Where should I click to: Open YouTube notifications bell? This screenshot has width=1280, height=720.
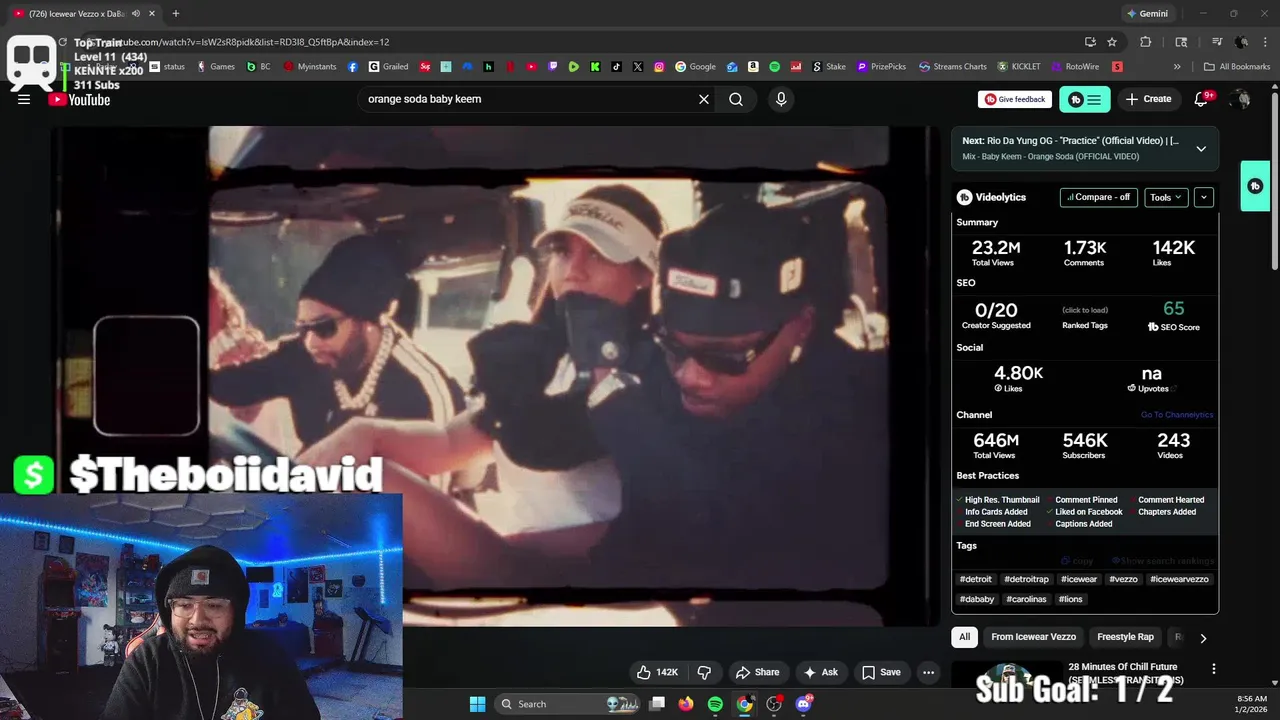point(1202,99)
